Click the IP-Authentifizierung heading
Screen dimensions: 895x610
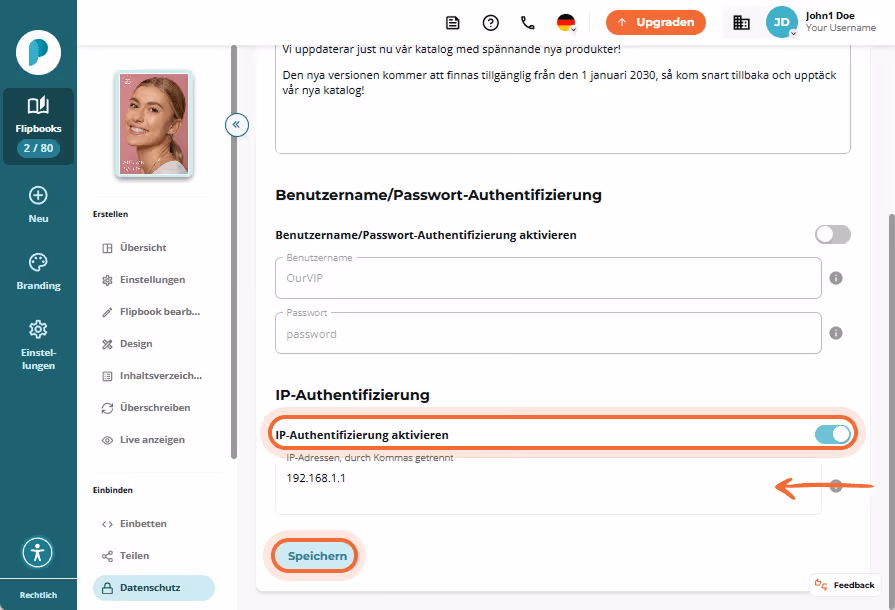pos(352,395)
